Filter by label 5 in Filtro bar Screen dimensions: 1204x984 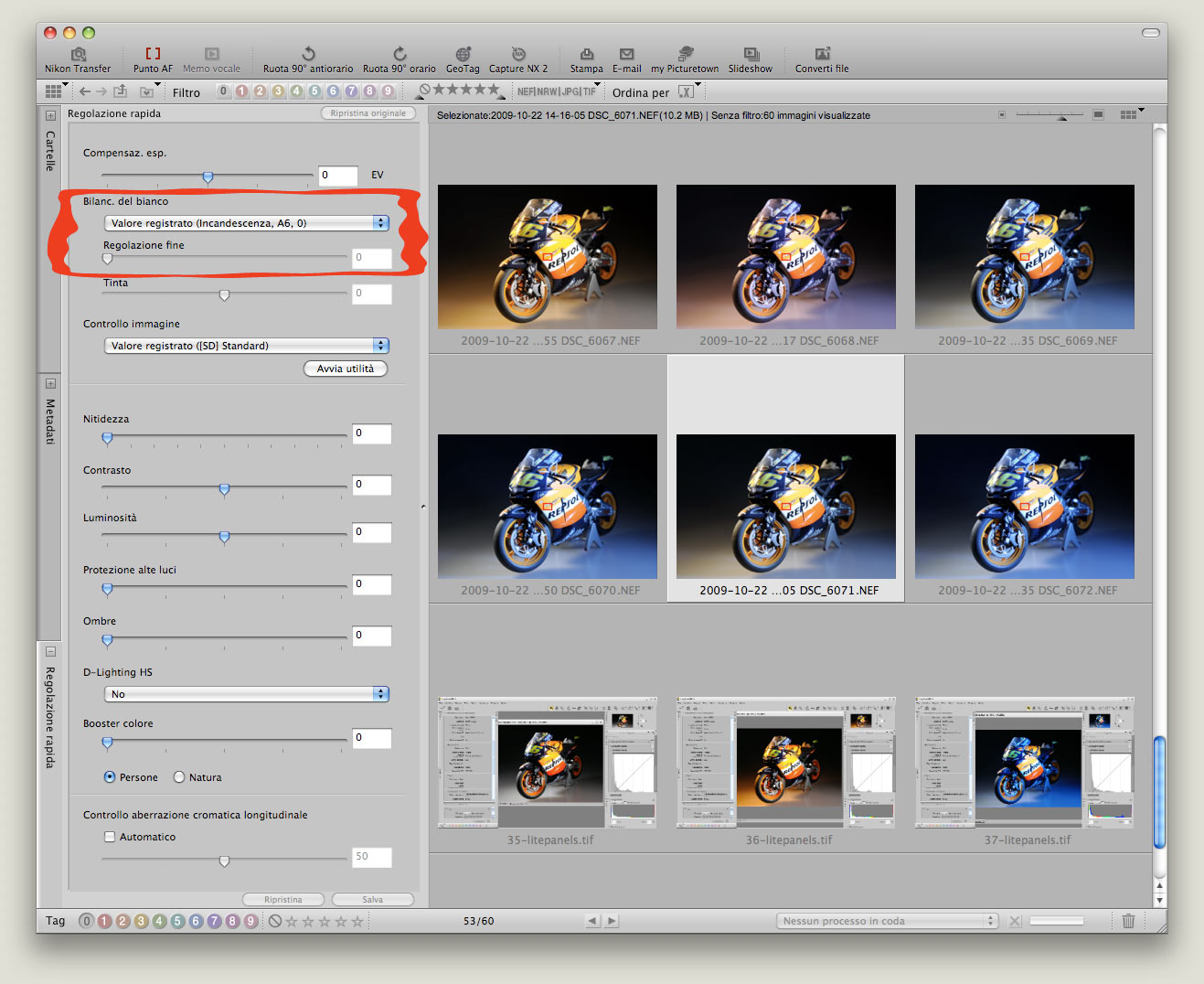(314, 91)
